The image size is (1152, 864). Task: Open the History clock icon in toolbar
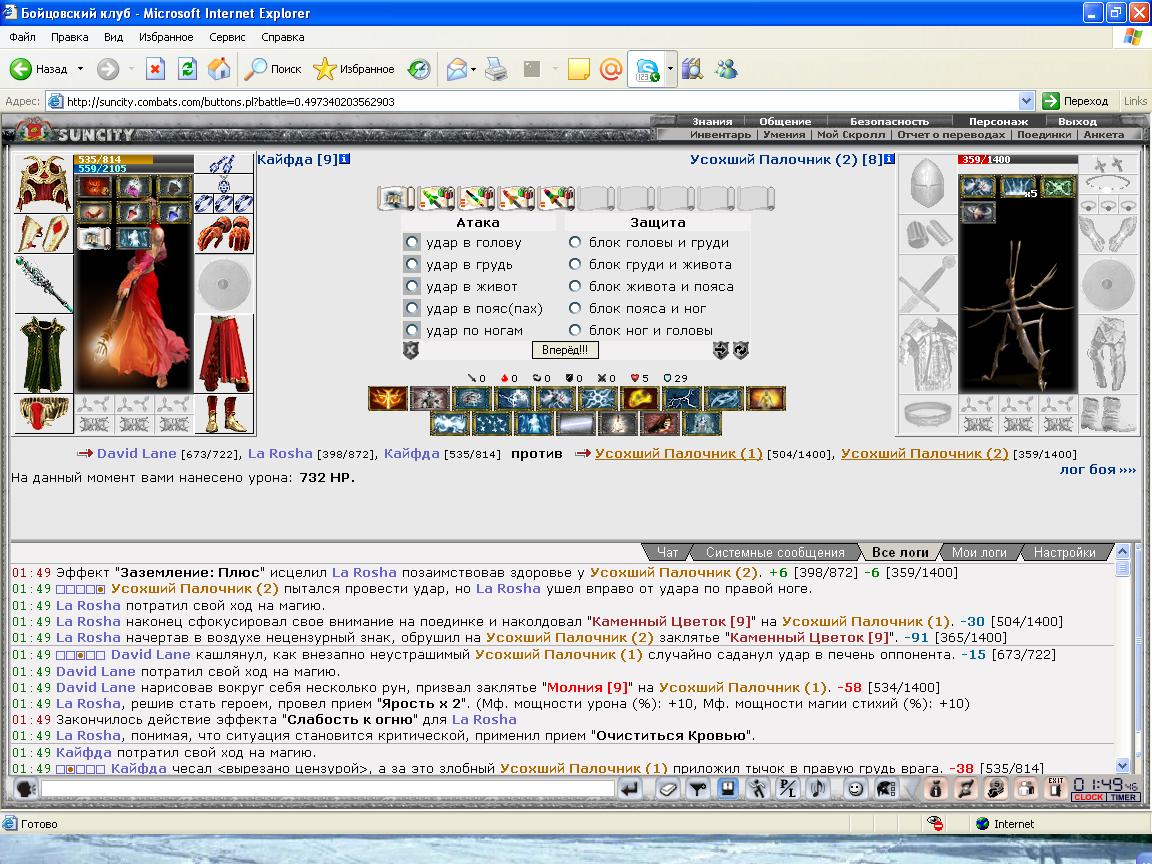pyautogui.click(x=419, y=69)
